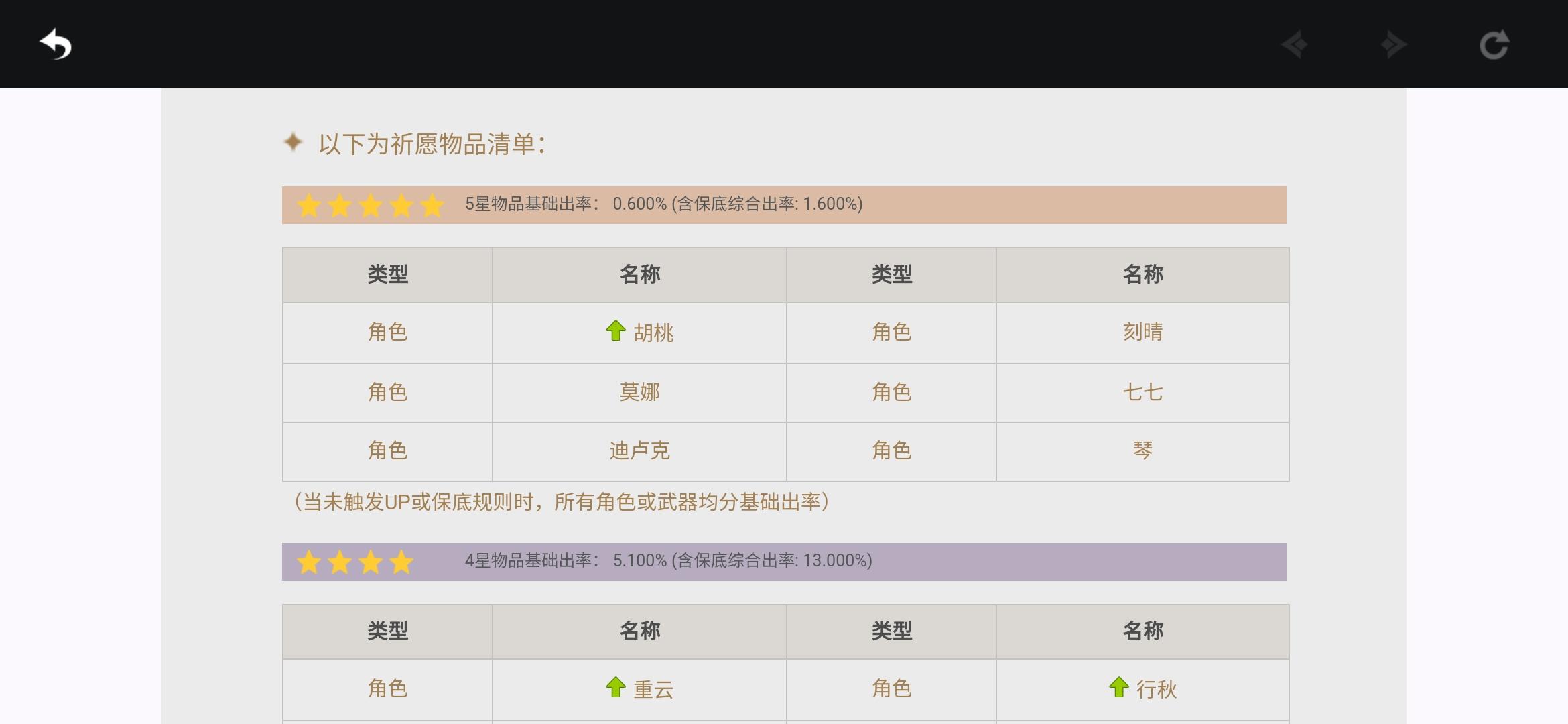
Task: Select the 琴 character name
Action: click(x=1142, y=450)
